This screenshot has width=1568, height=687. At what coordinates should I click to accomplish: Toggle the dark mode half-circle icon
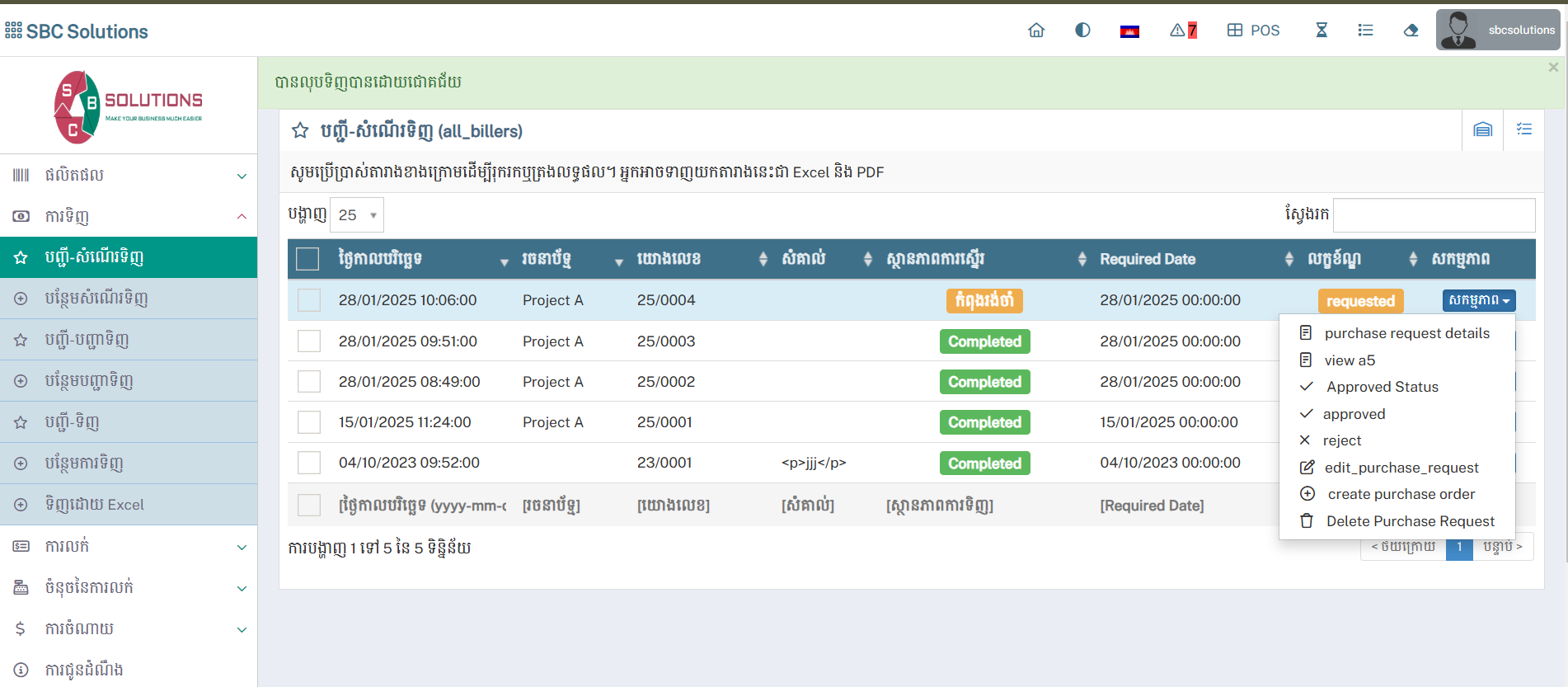(1082, 31)
